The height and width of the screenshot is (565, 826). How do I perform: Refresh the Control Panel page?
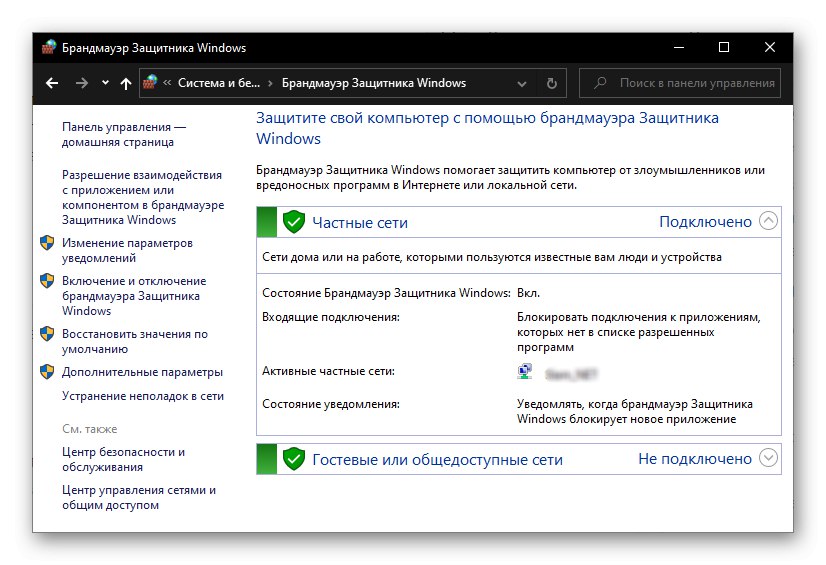[x=552, y=83]
